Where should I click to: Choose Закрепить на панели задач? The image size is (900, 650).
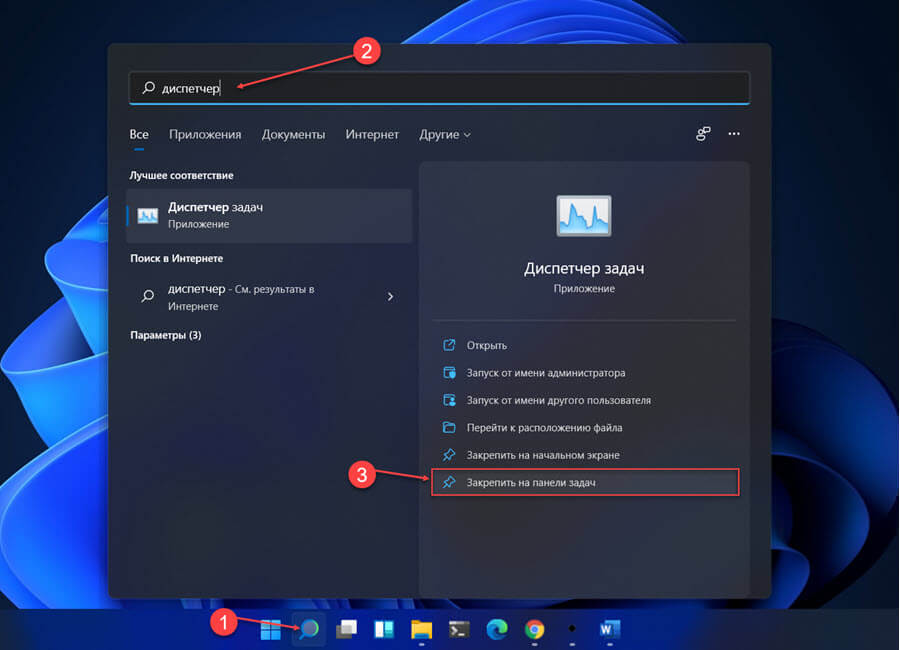pos(585,482)
